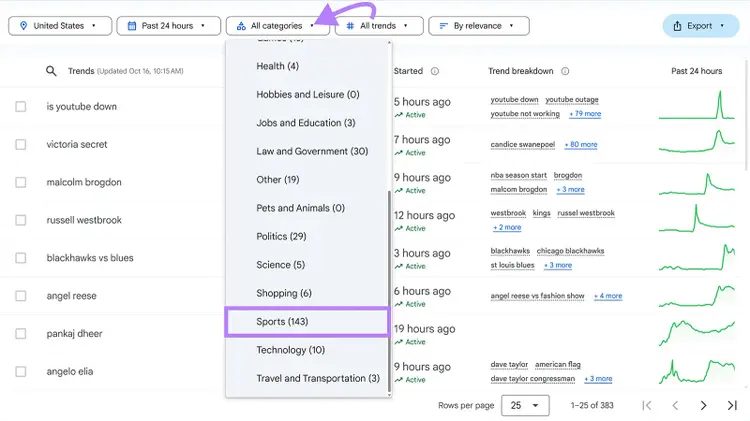Check the box for is youtube down
This screenshot has height=421, width=750.
click(x=21, y=107)
